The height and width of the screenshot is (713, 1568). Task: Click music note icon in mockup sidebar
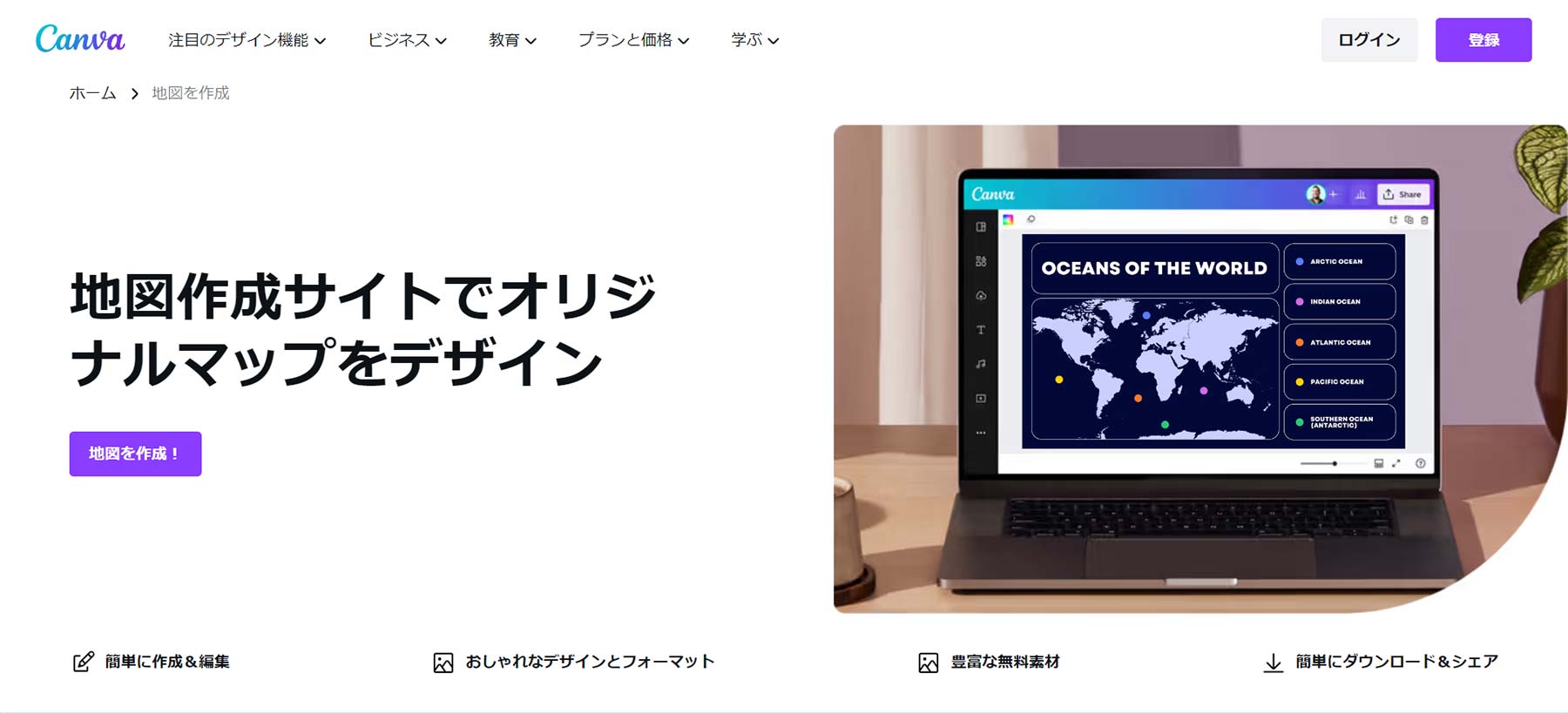click(981, 364)
